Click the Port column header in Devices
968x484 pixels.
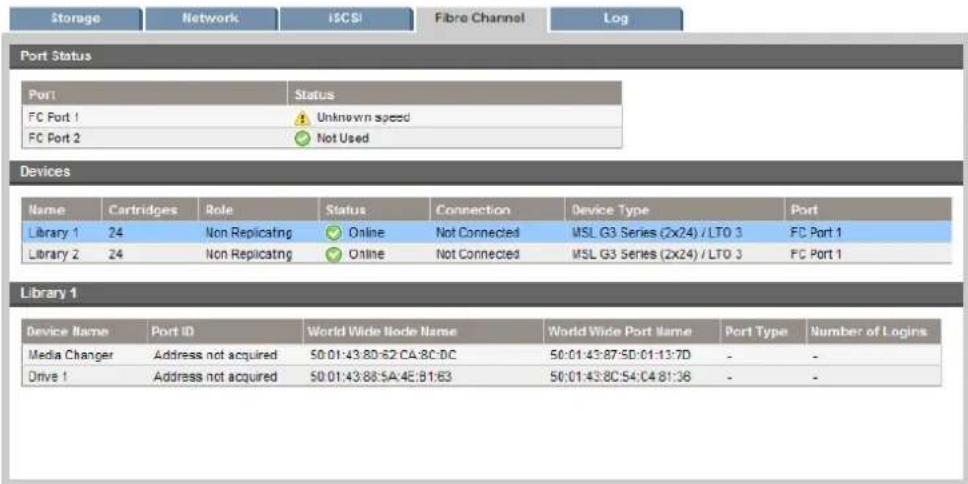point(868,210)
